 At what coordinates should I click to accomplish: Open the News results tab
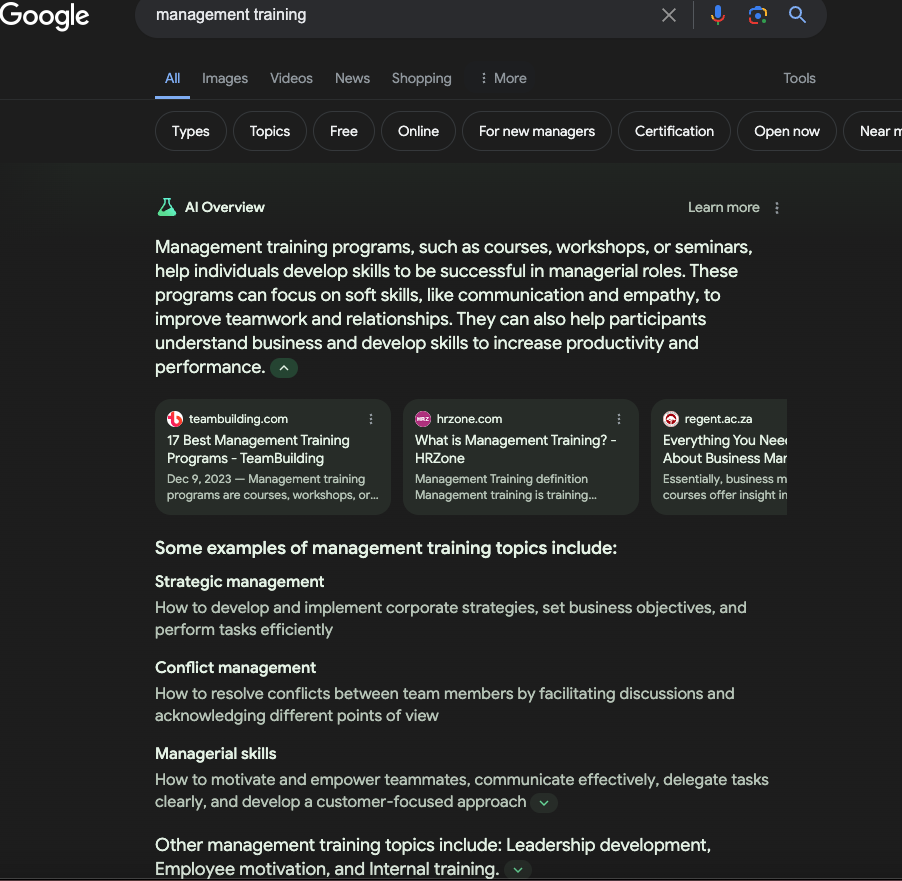(352, 78)
